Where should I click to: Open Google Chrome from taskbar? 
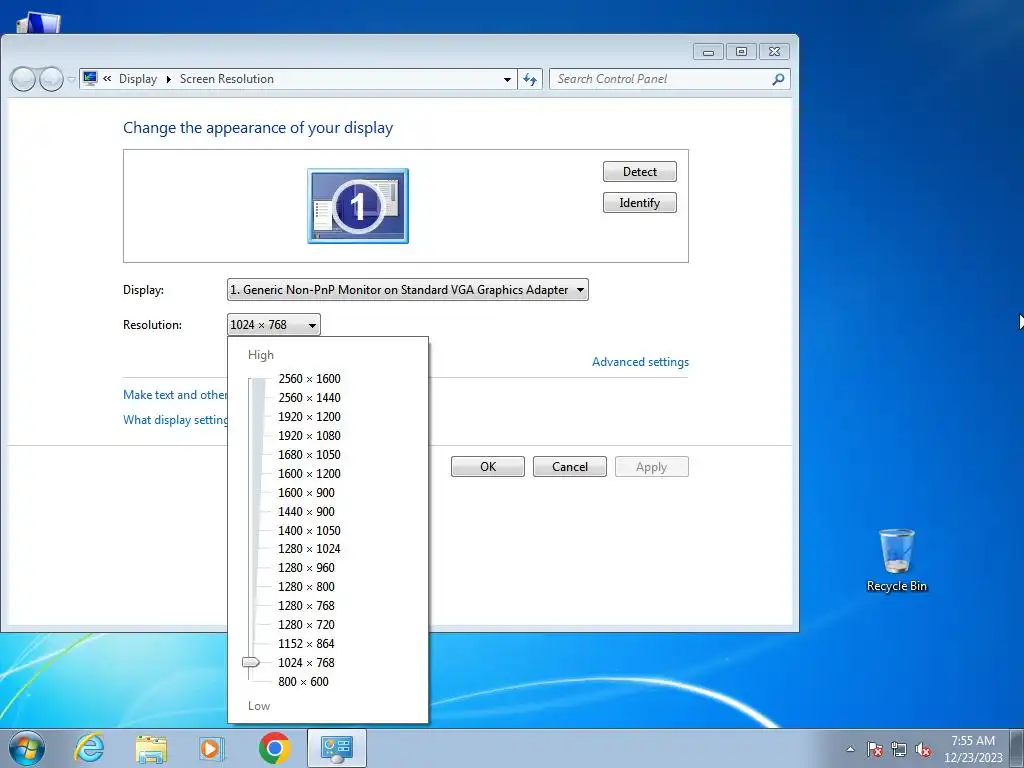click(x=274, y=748)
